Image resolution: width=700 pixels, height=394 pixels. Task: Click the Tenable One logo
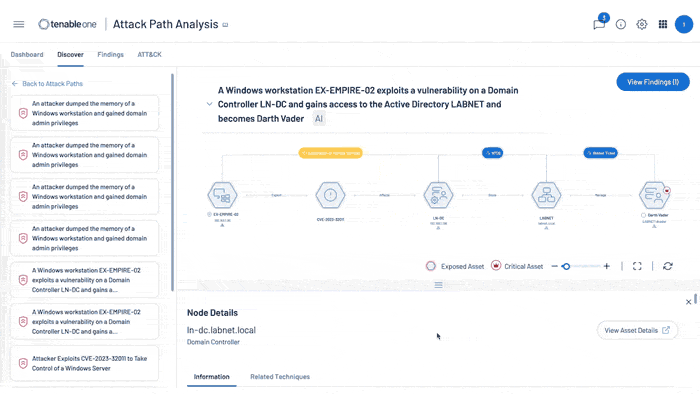pyautogui.click(x=67, y=24)
